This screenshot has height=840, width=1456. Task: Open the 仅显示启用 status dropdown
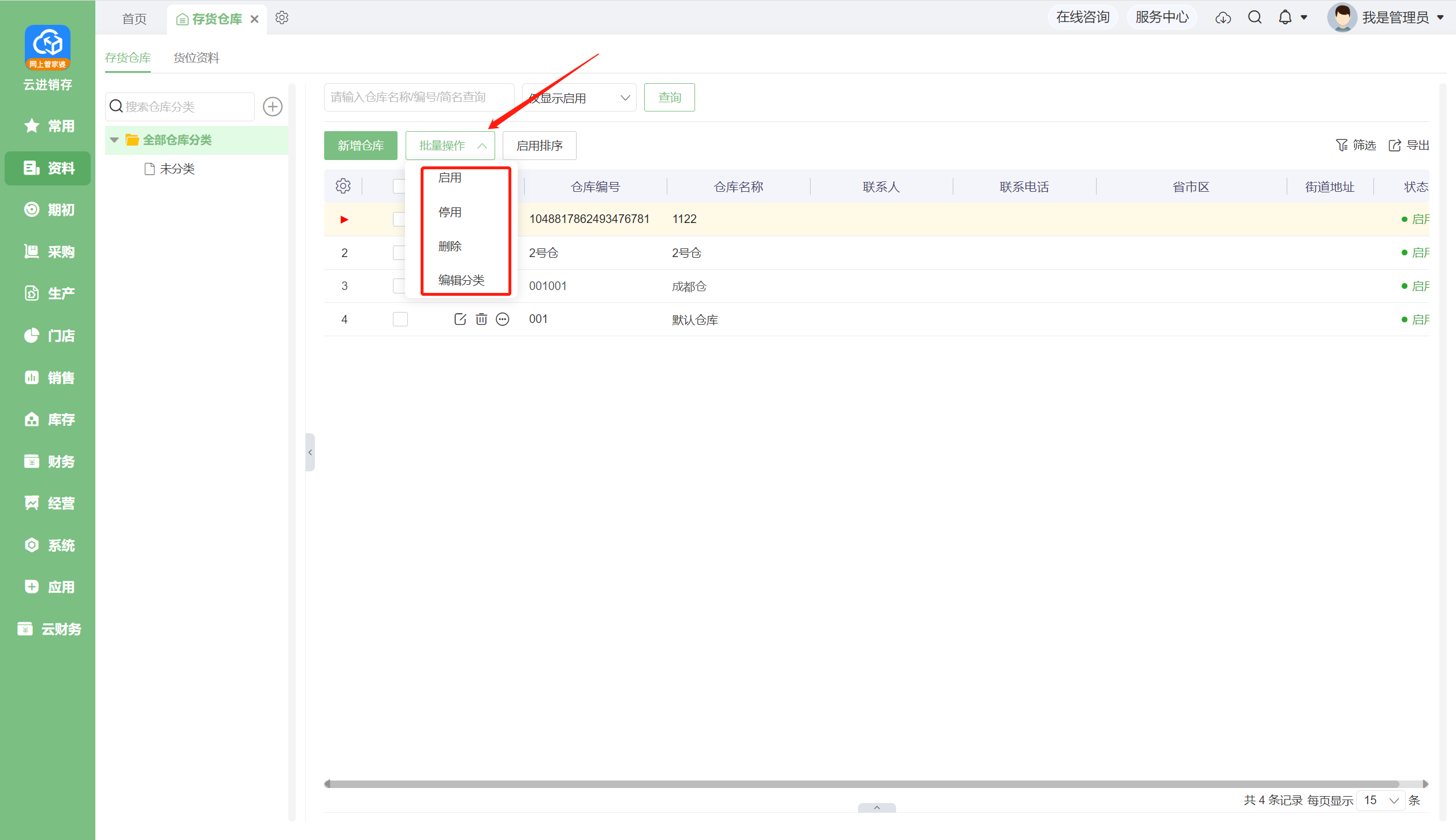pyautogui.click(x=579, y=98)
